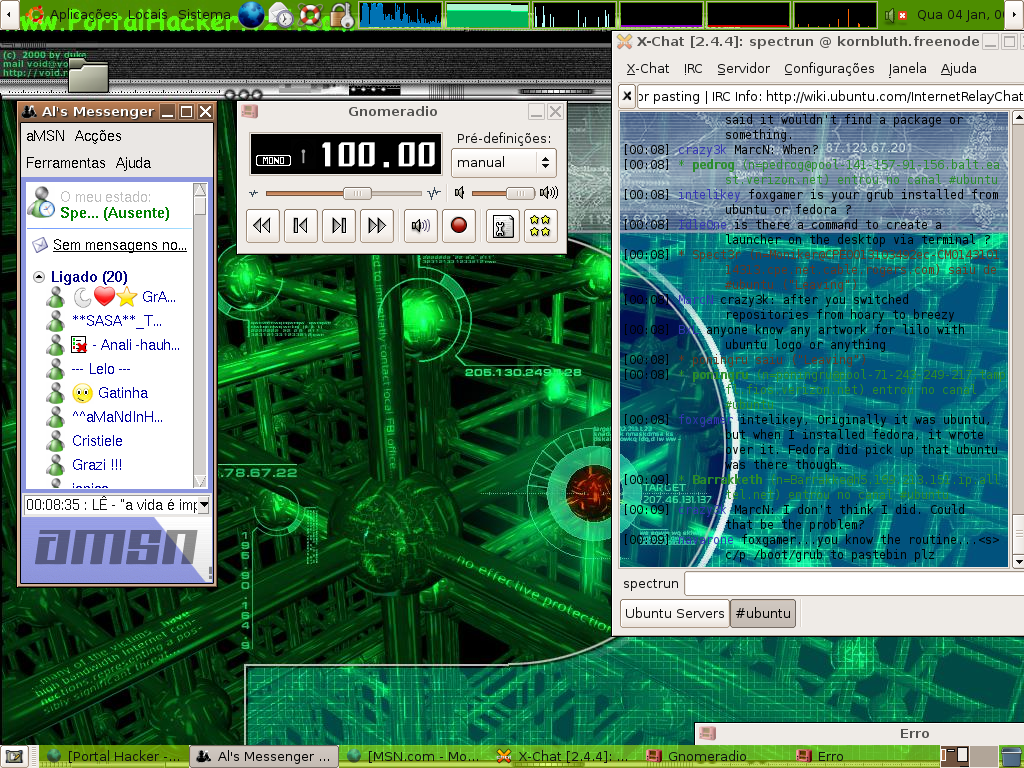Viewport: 1024px width, 768px height.
Task: Click X-Chat message input field
Action: (x=854, y=584)
